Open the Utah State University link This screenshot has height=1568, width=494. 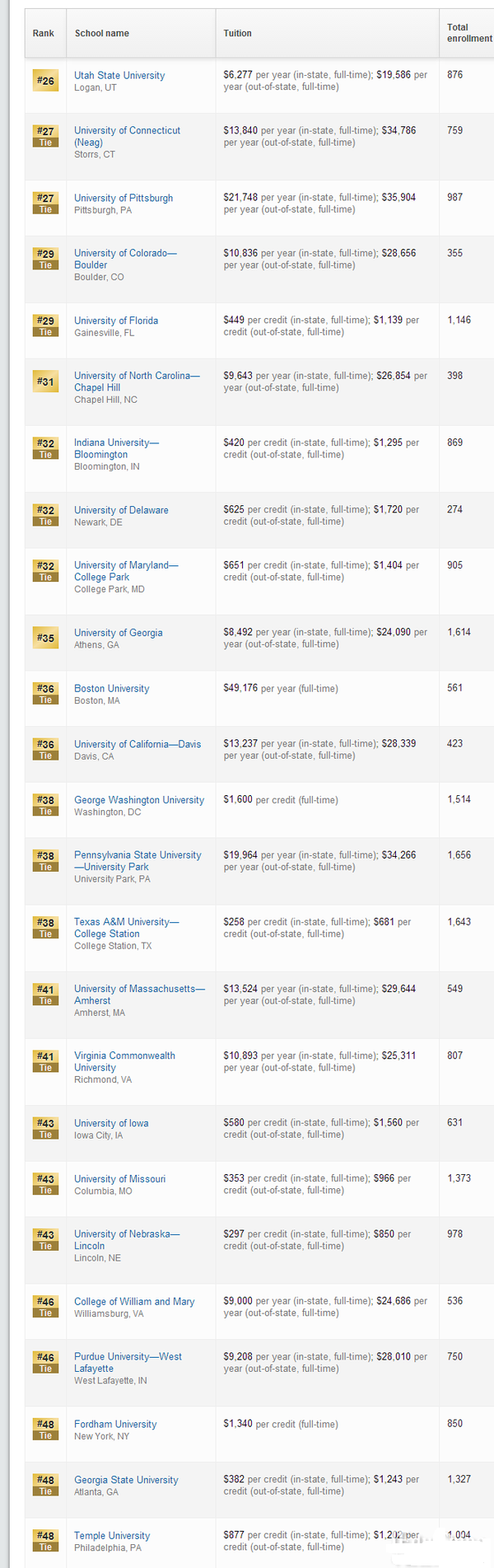(119, 76)
